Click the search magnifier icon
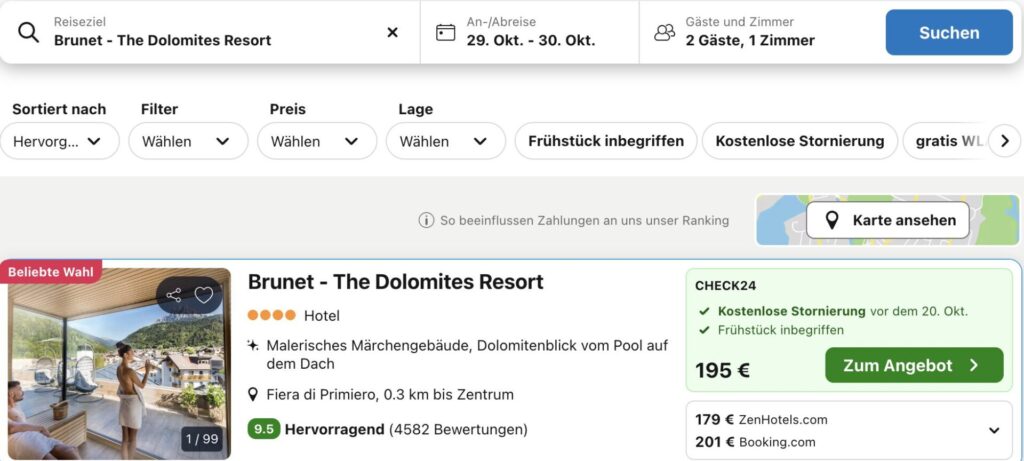Image resolution: width=1024 pixels, height=461 pixels. click(x=29, y=32)
